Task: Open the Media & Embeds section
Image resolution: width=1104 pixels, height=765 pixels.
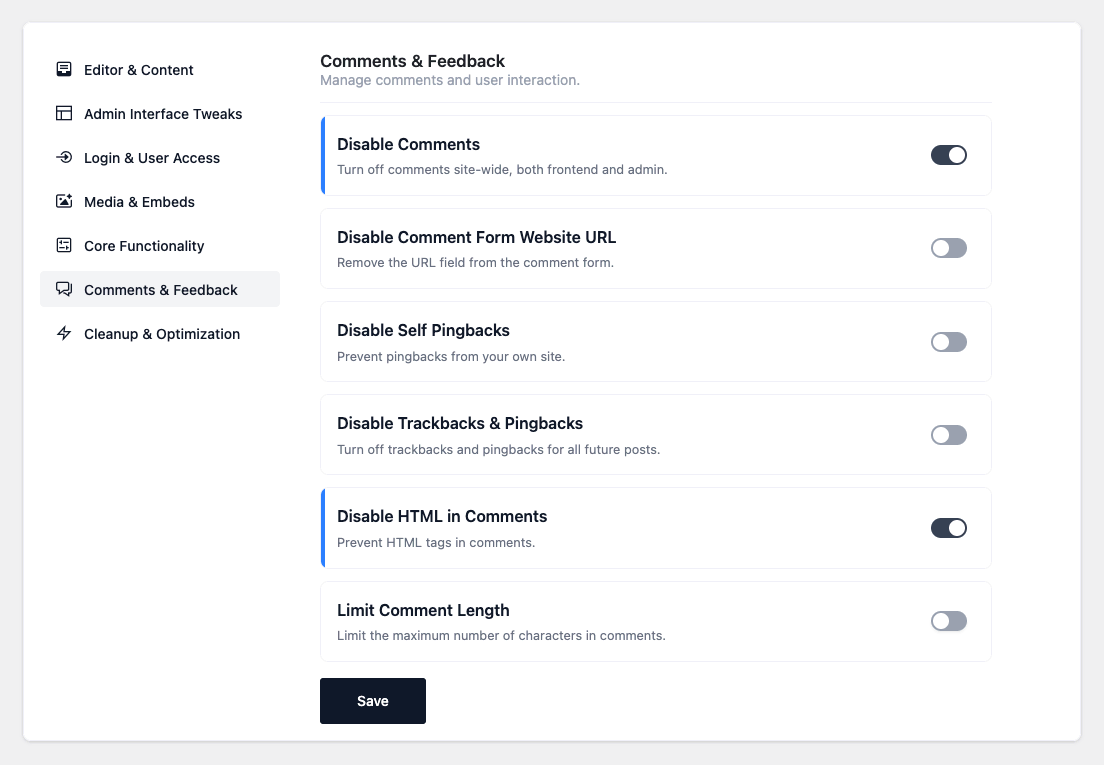Action: point(139,202)
